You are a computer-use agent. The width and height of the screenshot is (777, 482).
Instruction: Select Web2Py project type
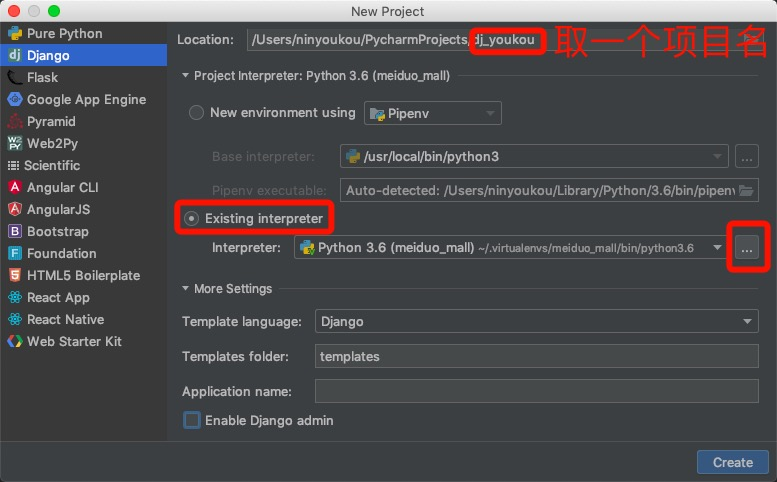tap(83, 143)
